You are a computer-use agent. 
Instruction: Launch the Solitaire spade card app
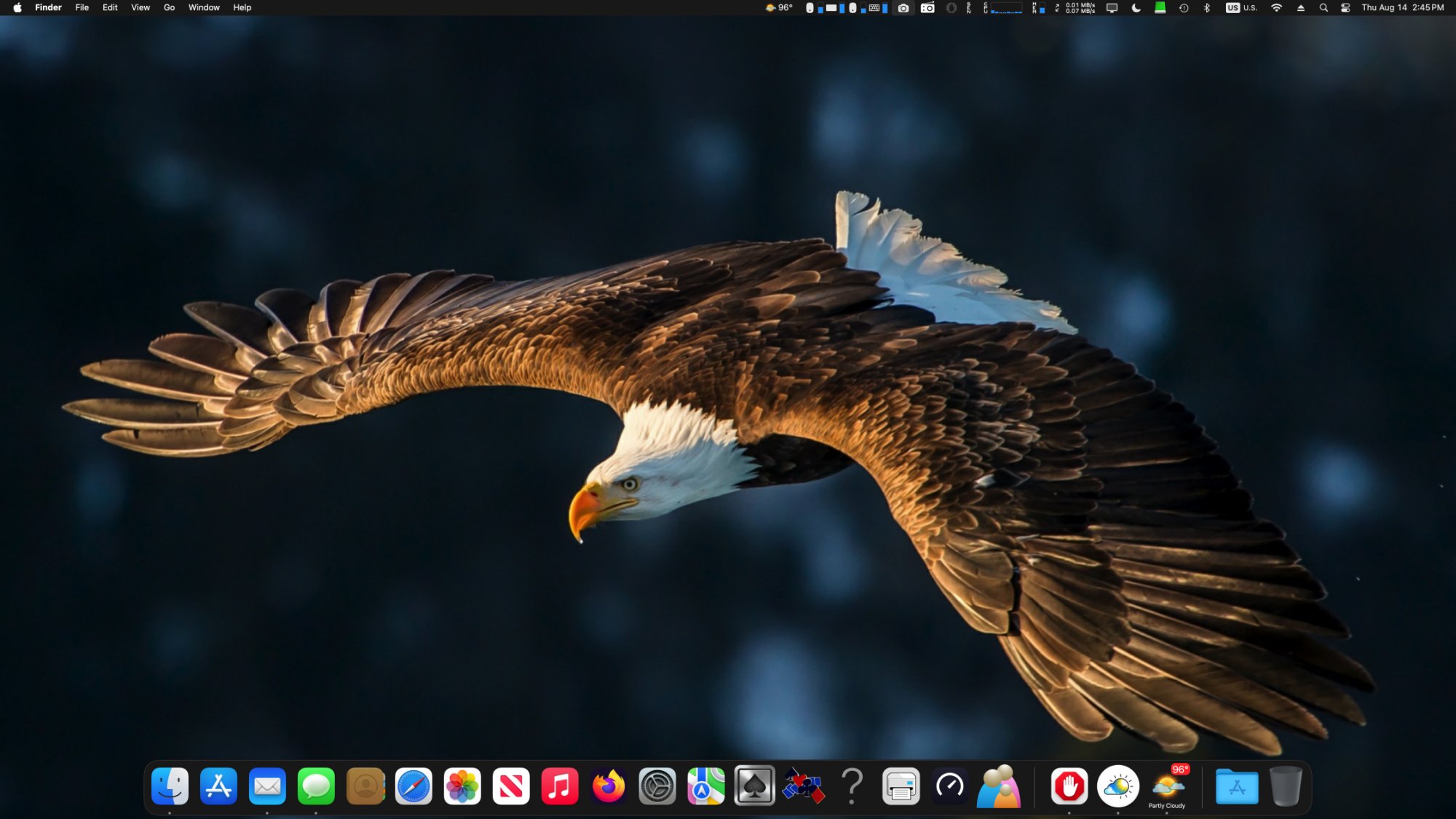pyautogui.click(x=754, y=786)
